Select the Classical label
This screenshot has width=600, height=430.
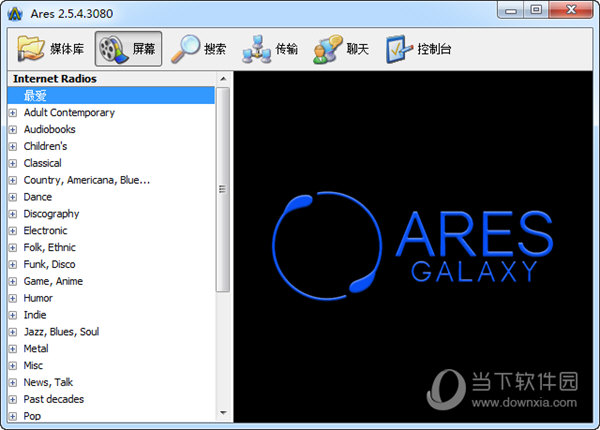[x=42, y=163]
